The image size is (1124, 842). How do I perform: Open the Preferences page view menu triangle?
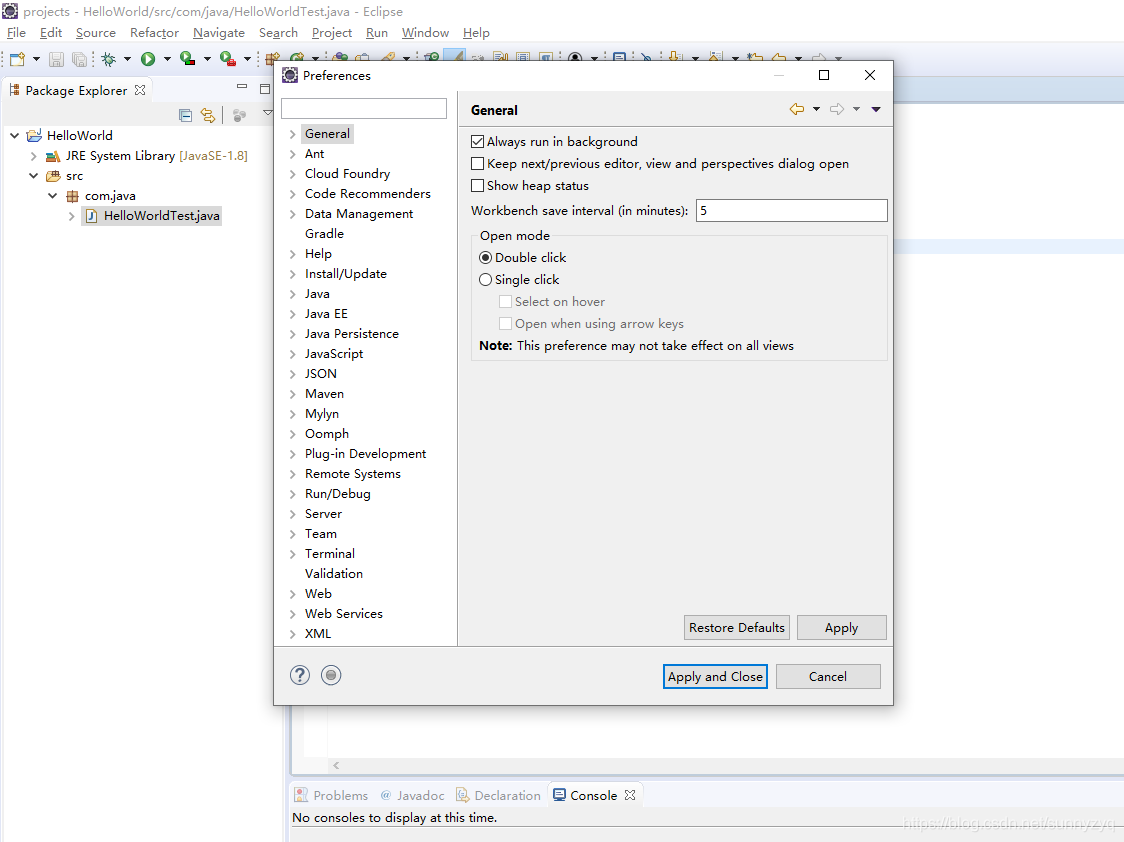coord(876,109)
